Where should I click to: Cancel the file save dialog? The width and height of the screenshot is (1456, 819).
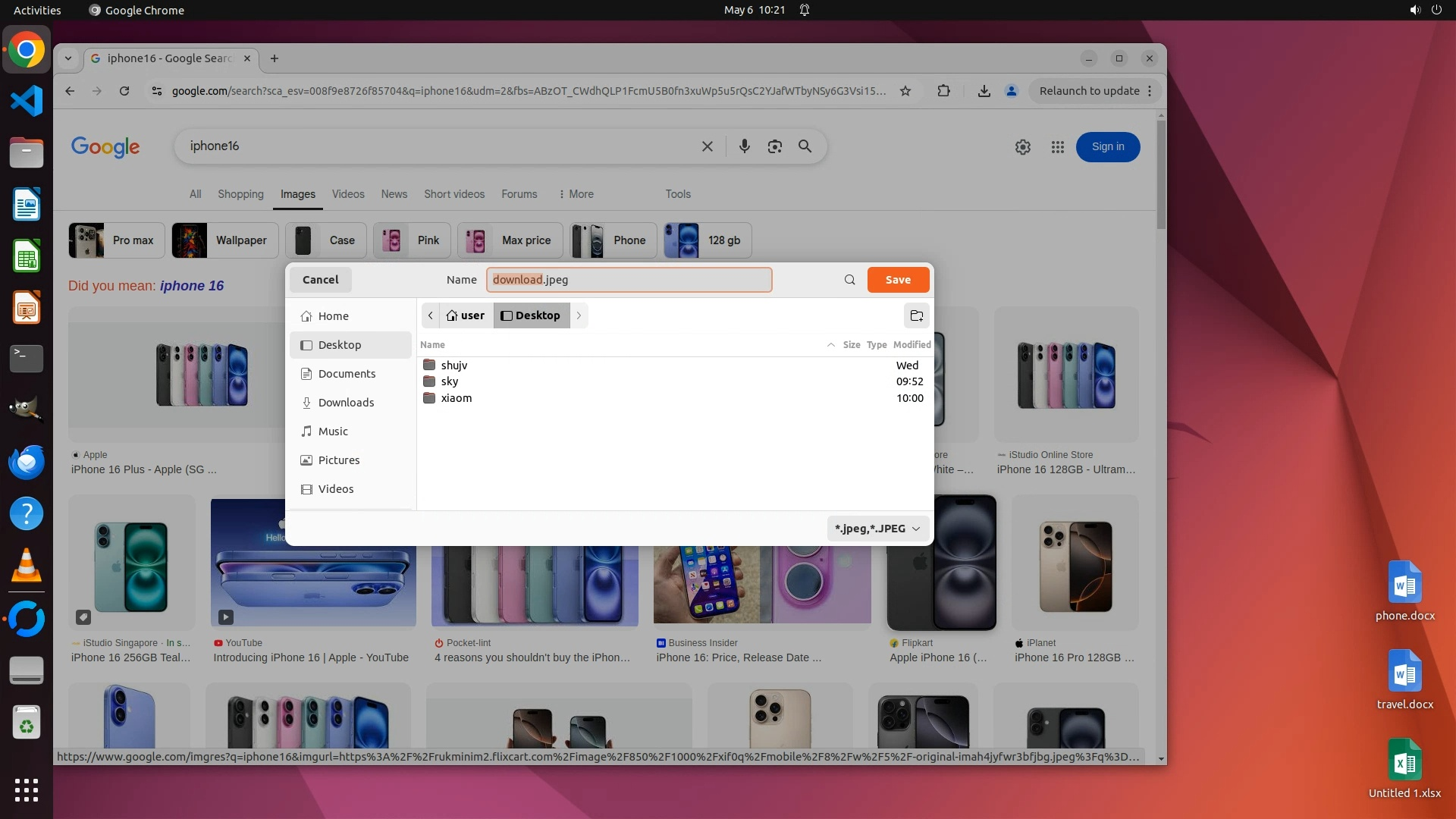click(x=320, y=280)
